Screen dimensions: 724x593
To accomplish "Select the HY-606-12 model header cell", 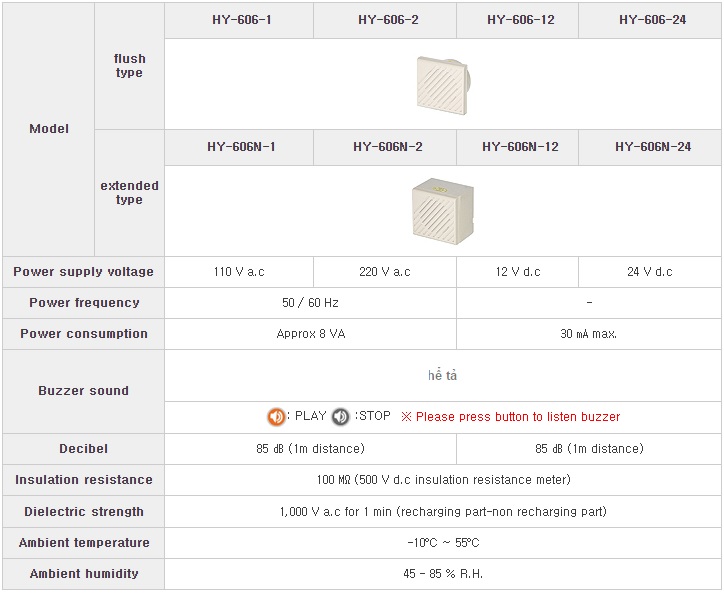I will point(517,21).
